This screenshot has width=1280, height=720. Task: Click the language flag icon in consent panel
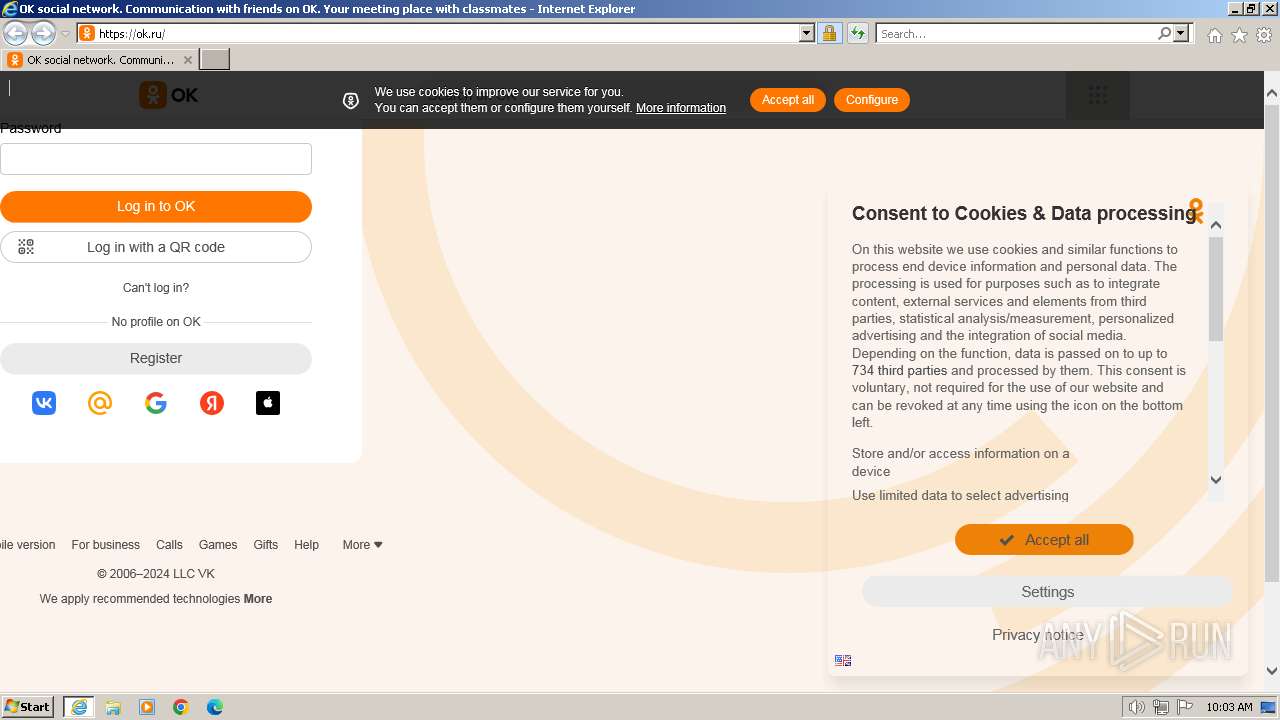pos(843,660)
